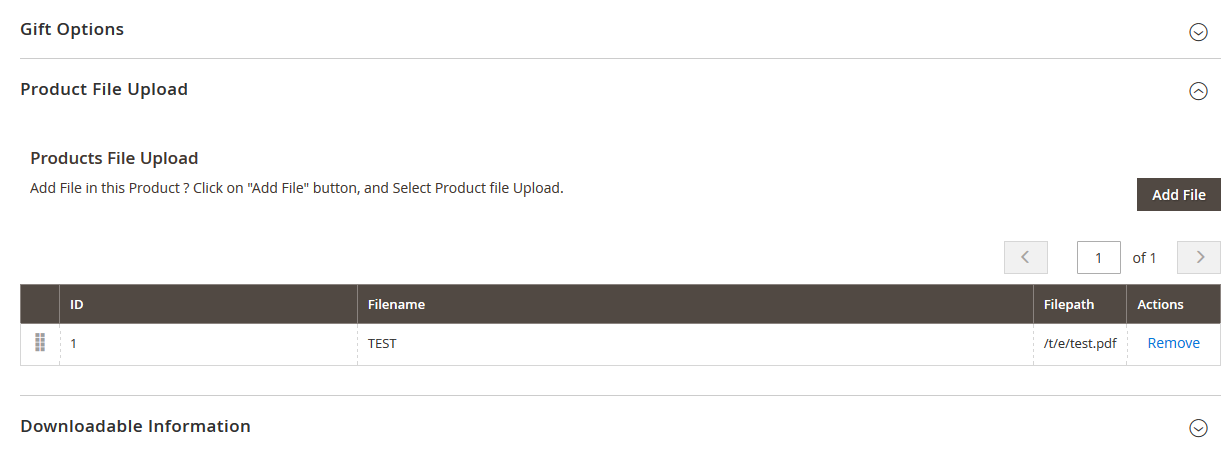Collapse Product File Upload chevron icon

point(1198,91)
